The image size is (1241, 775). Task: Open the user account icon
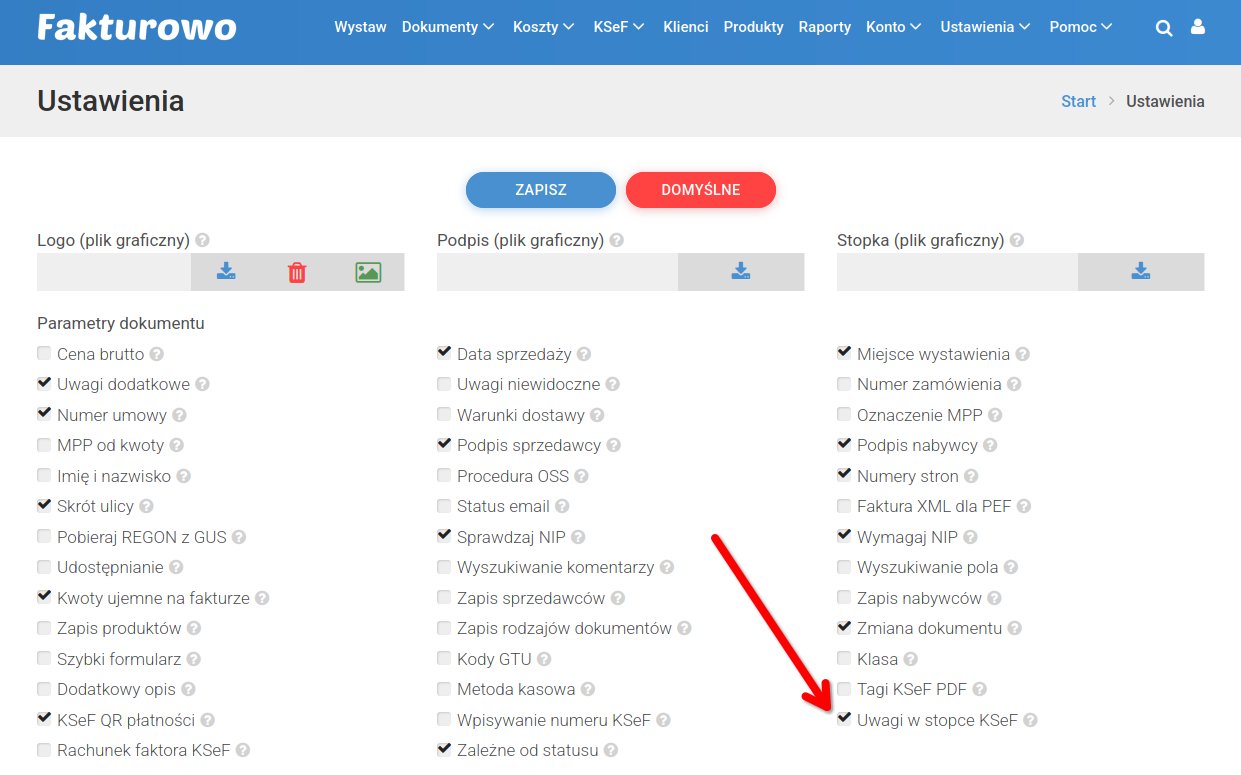pos(1197,28)
